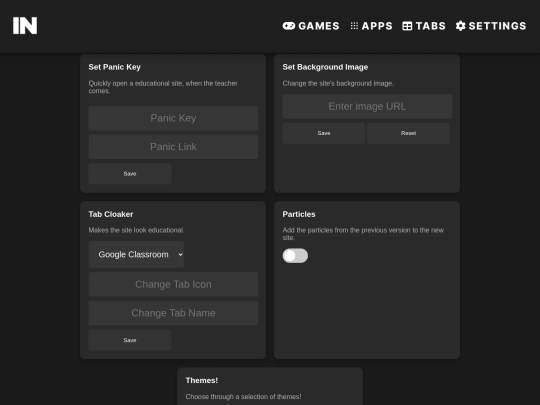Click the 'Add the particles from the previous version' description

tap(363, 234)
